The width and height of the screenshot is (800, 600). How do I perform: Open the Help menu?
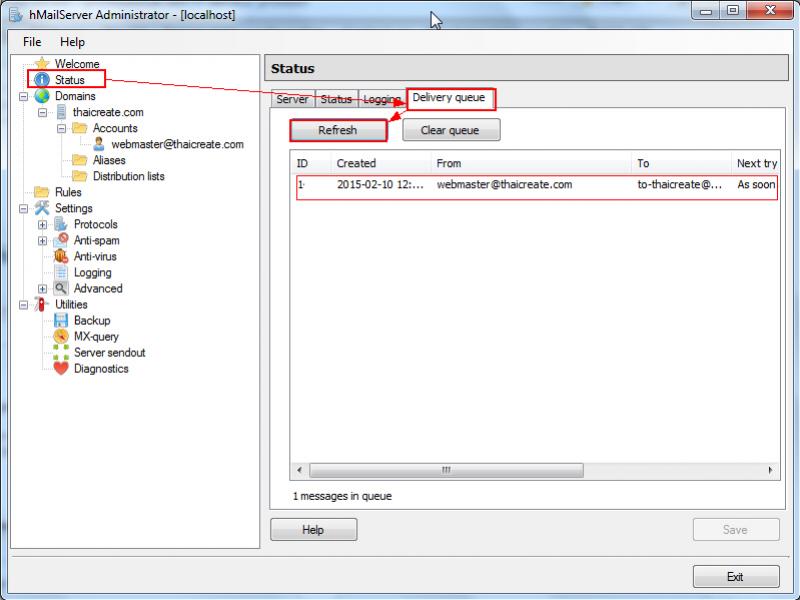72,42
